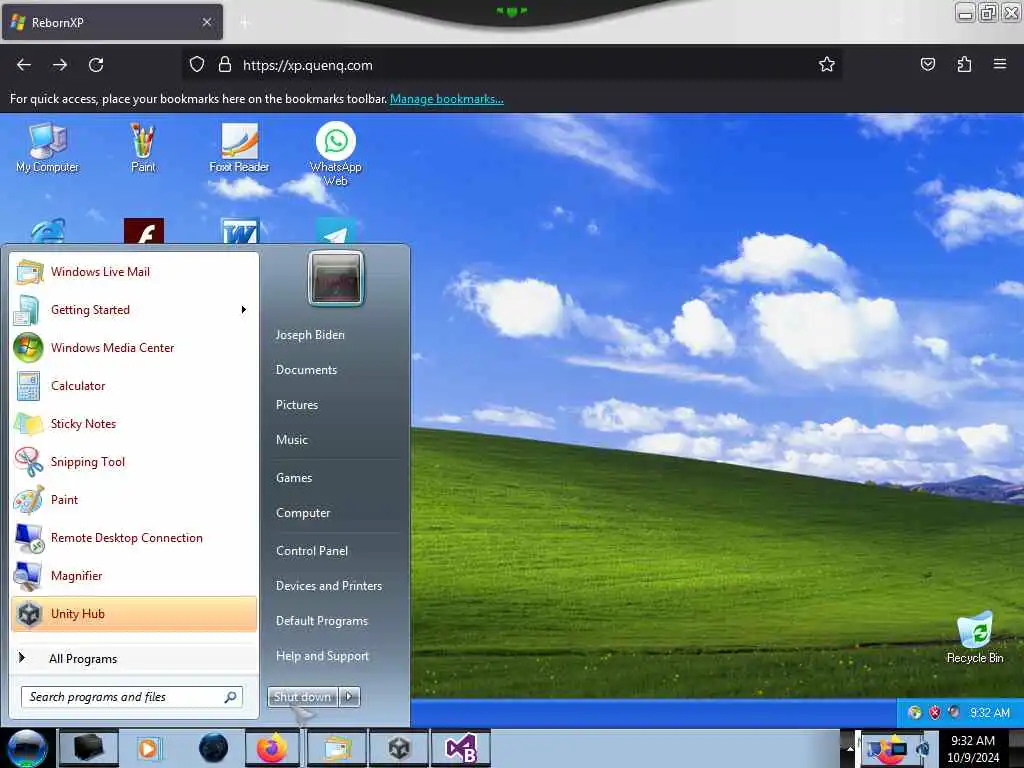Open Calculator from the Start menu

click(134, 385)
